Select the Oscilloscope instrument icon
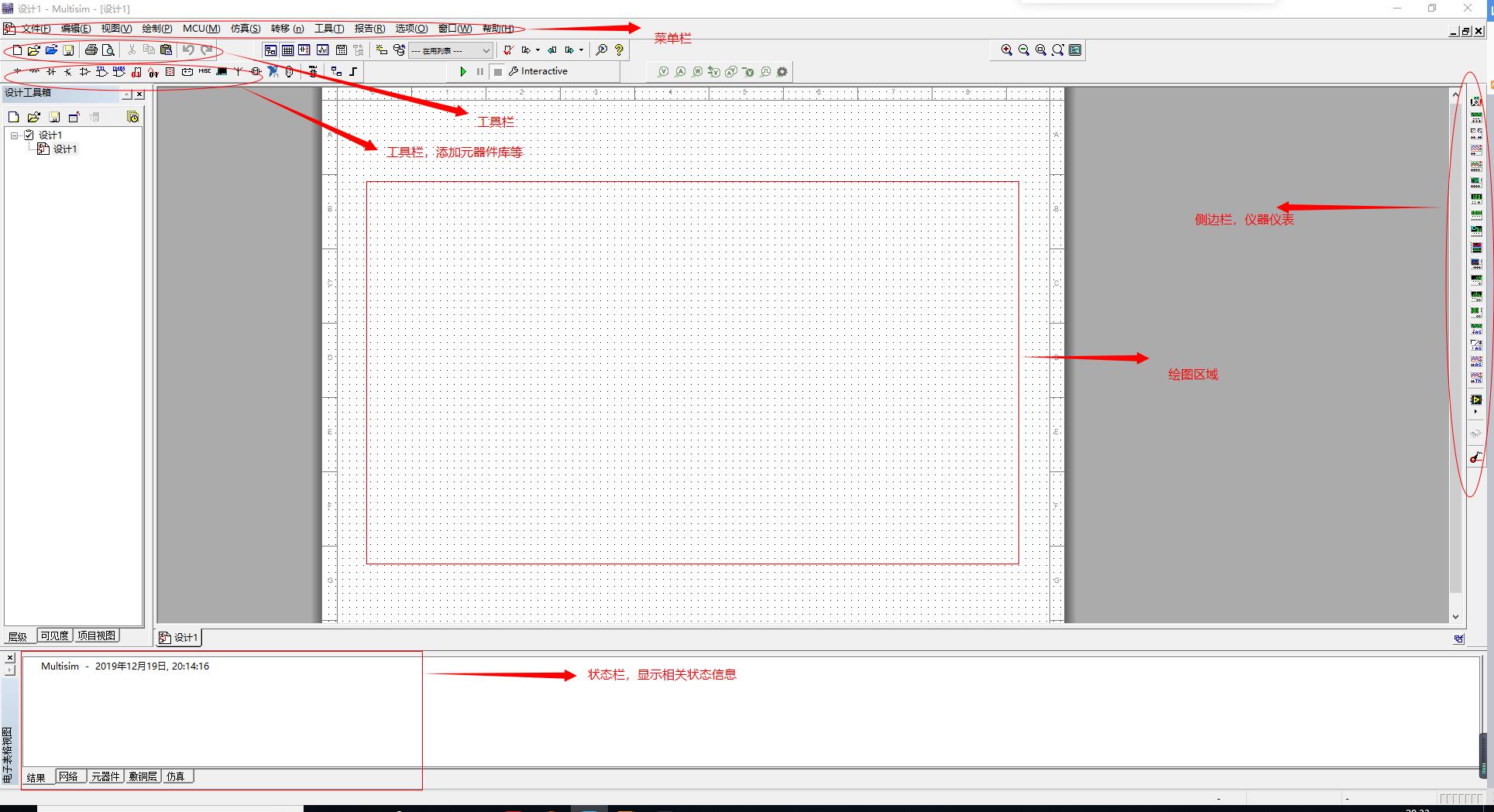1494x812 pixels. click(1475, 151)
